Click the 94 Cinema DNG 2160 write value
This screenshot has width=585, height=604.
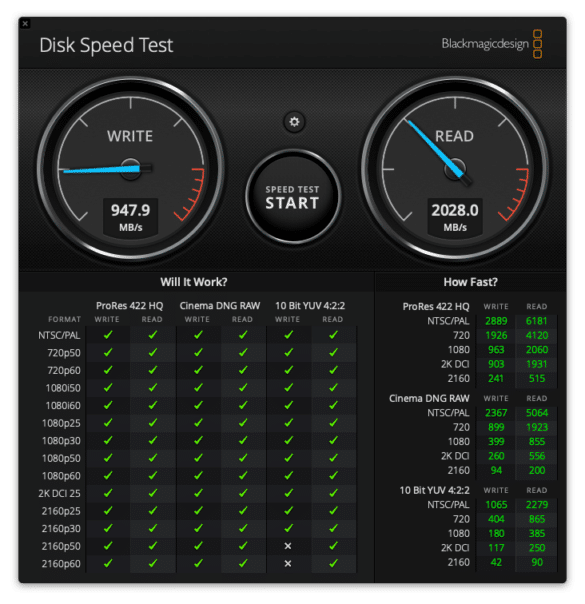(496, 470)
